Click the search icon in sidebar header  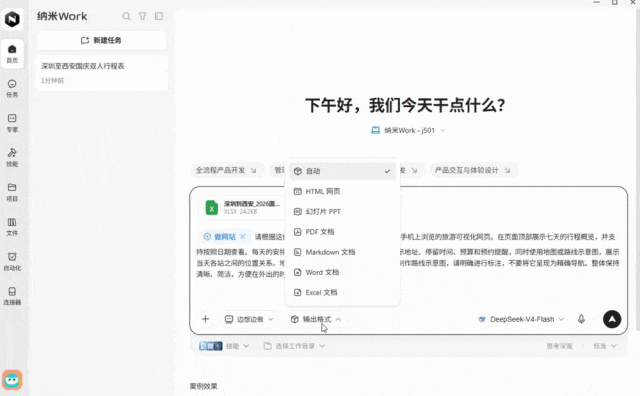[x=126, y=16]
